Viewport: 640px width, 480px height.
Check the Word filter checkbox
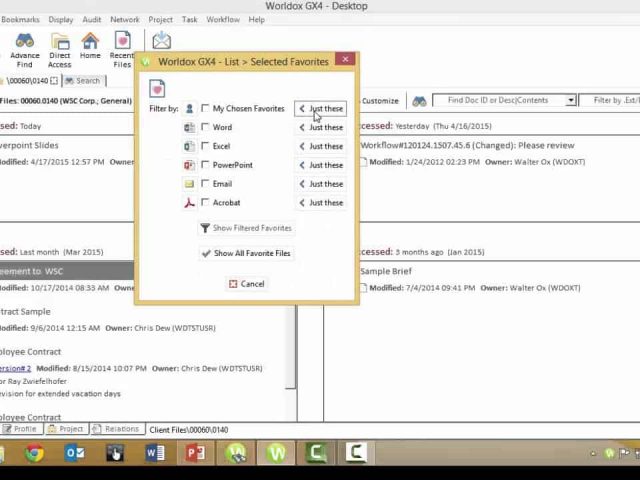click(205, 127)
